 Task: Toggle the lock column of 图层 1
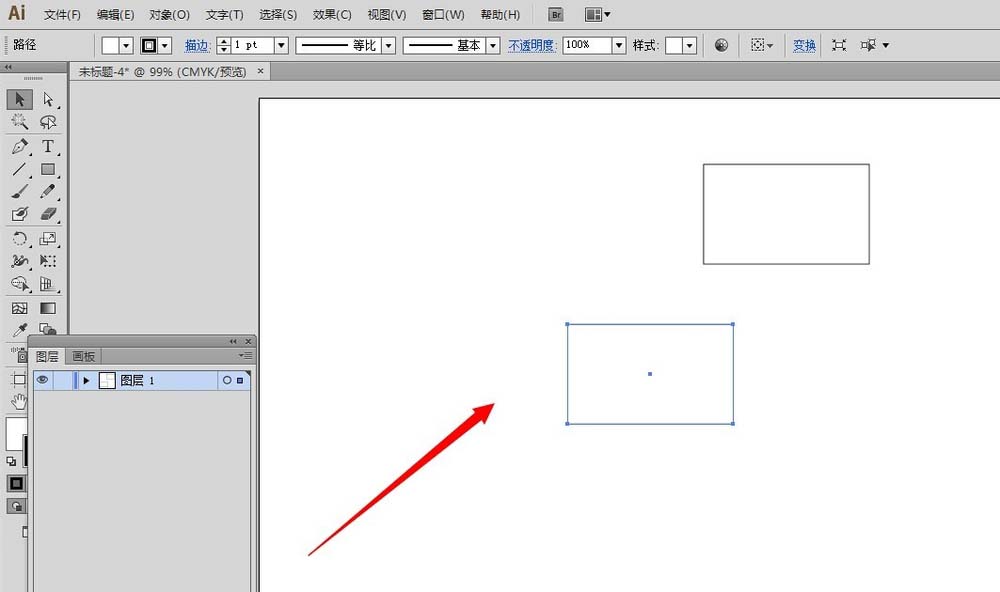pyautogui.click(x=62, y=380)
